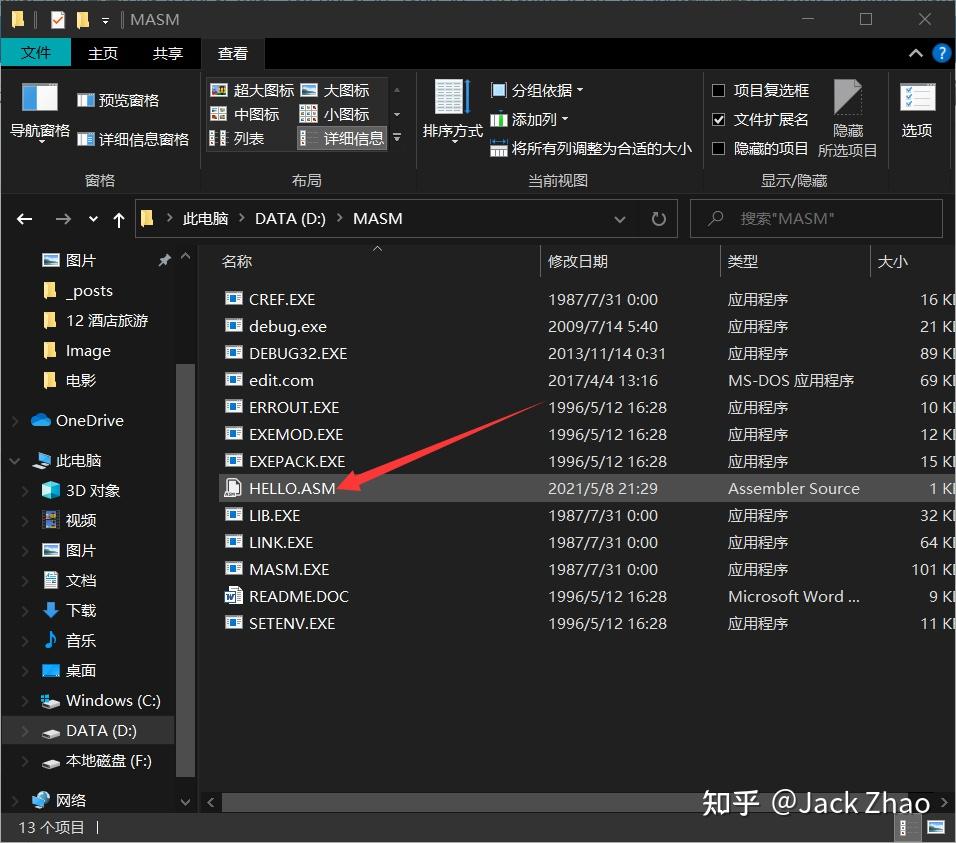This screenshot has width=956, height=843.
Task: Open the HELLO.ASM file
Action: [290, 488]
